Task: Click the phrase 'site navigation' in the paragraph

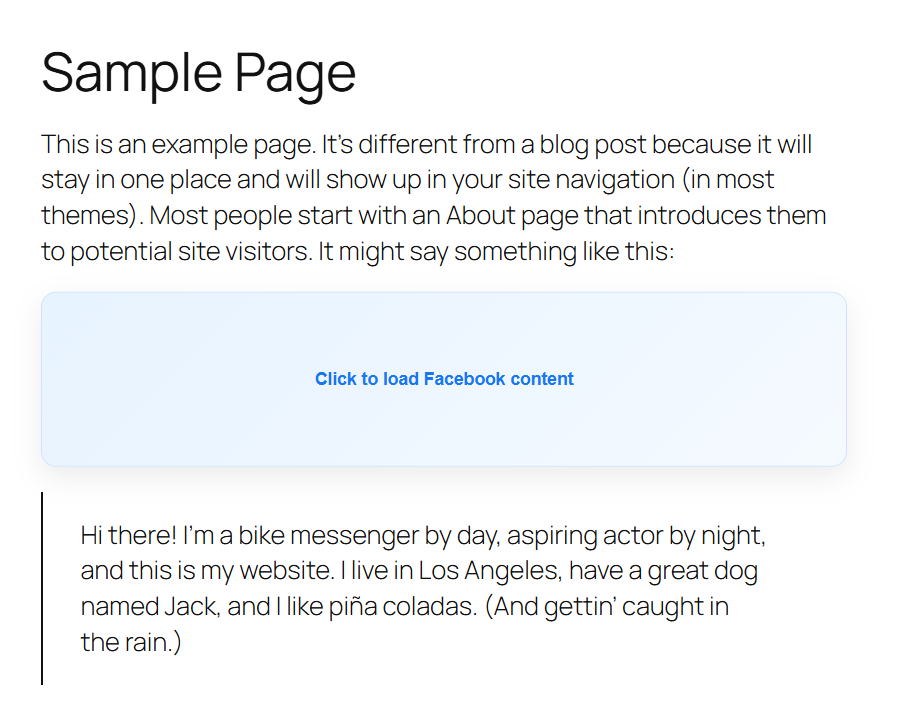Action: point(588,179)
